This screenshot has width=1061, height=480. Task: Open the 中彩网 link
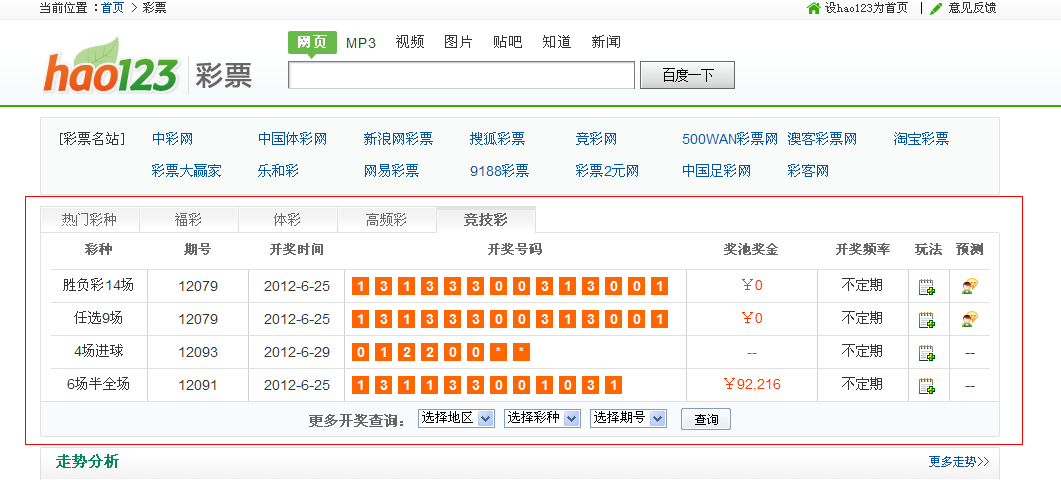(173, 139)
